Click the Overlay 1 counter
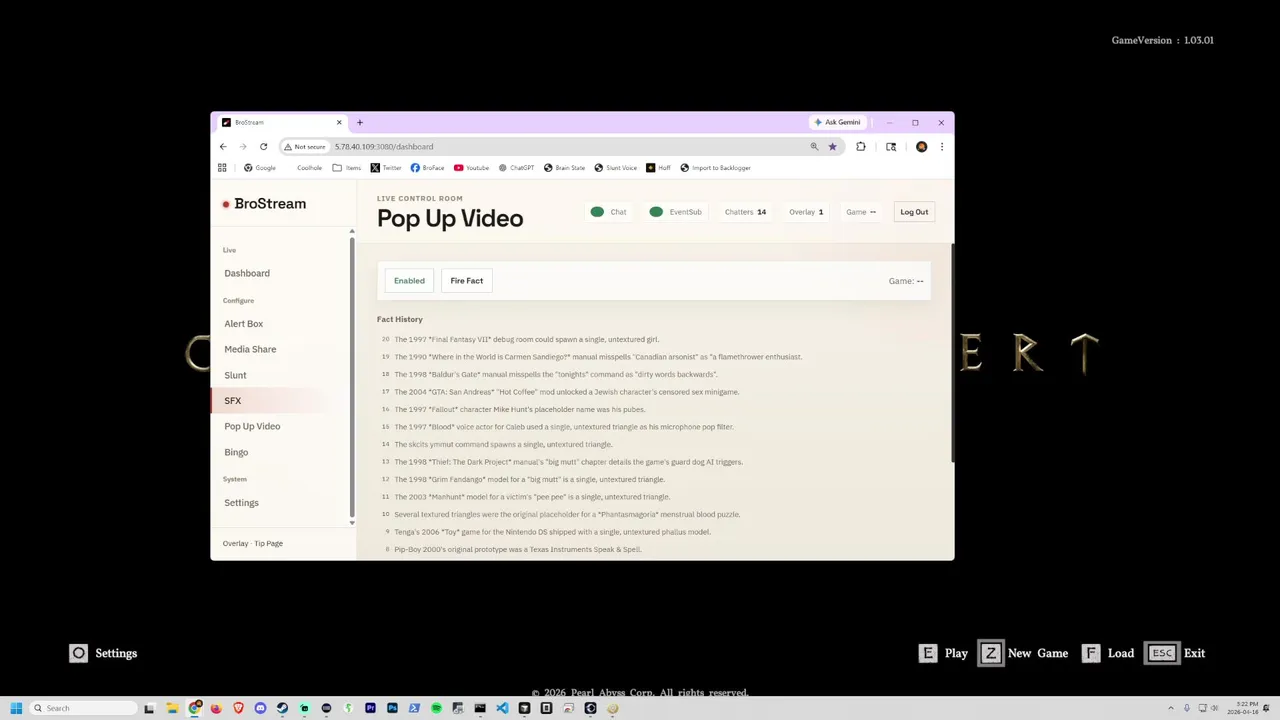The height and width of the screenshot is (720, 1280). click(x=806, y=212)
